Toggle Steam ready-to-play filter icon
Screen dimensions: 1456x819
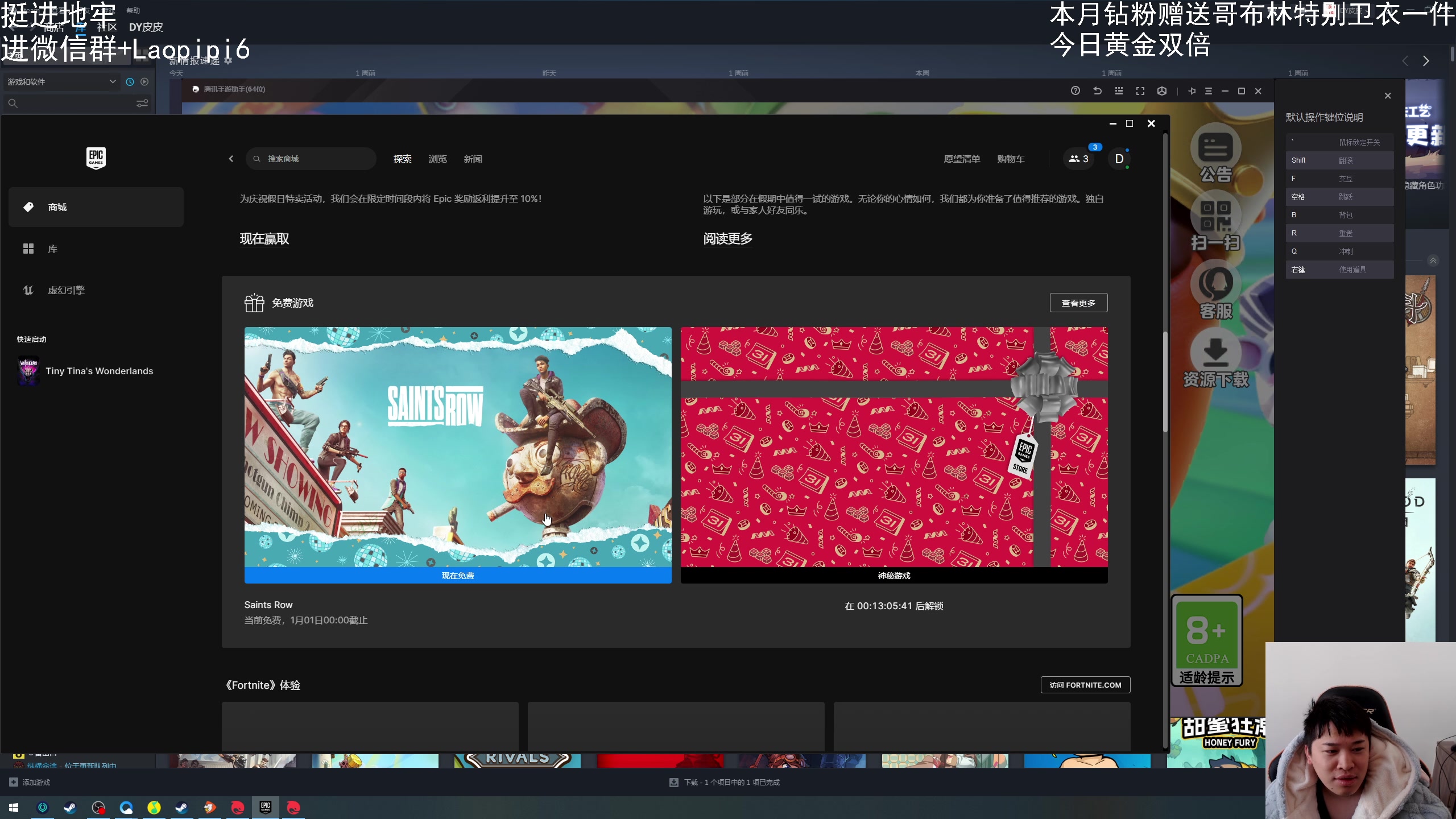[144, 82]
